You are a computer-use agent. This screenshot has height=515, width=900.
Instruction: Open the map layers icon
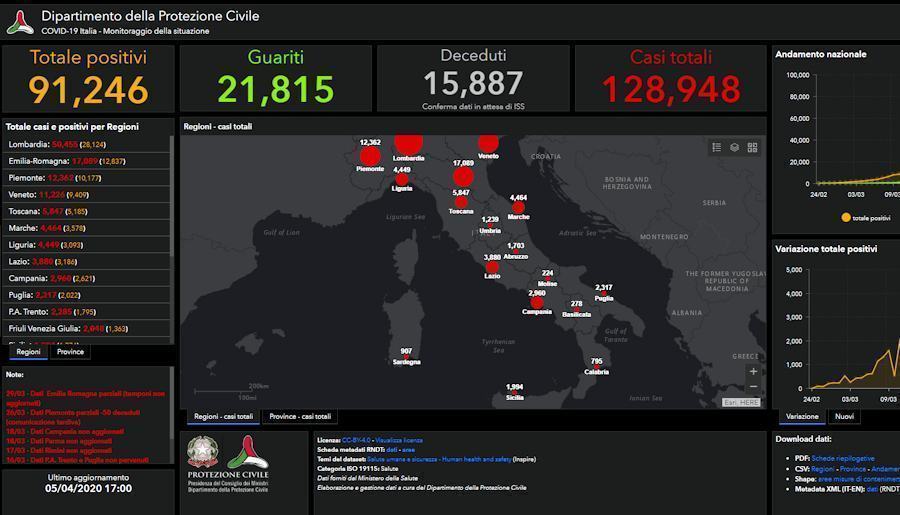point(734,147)
